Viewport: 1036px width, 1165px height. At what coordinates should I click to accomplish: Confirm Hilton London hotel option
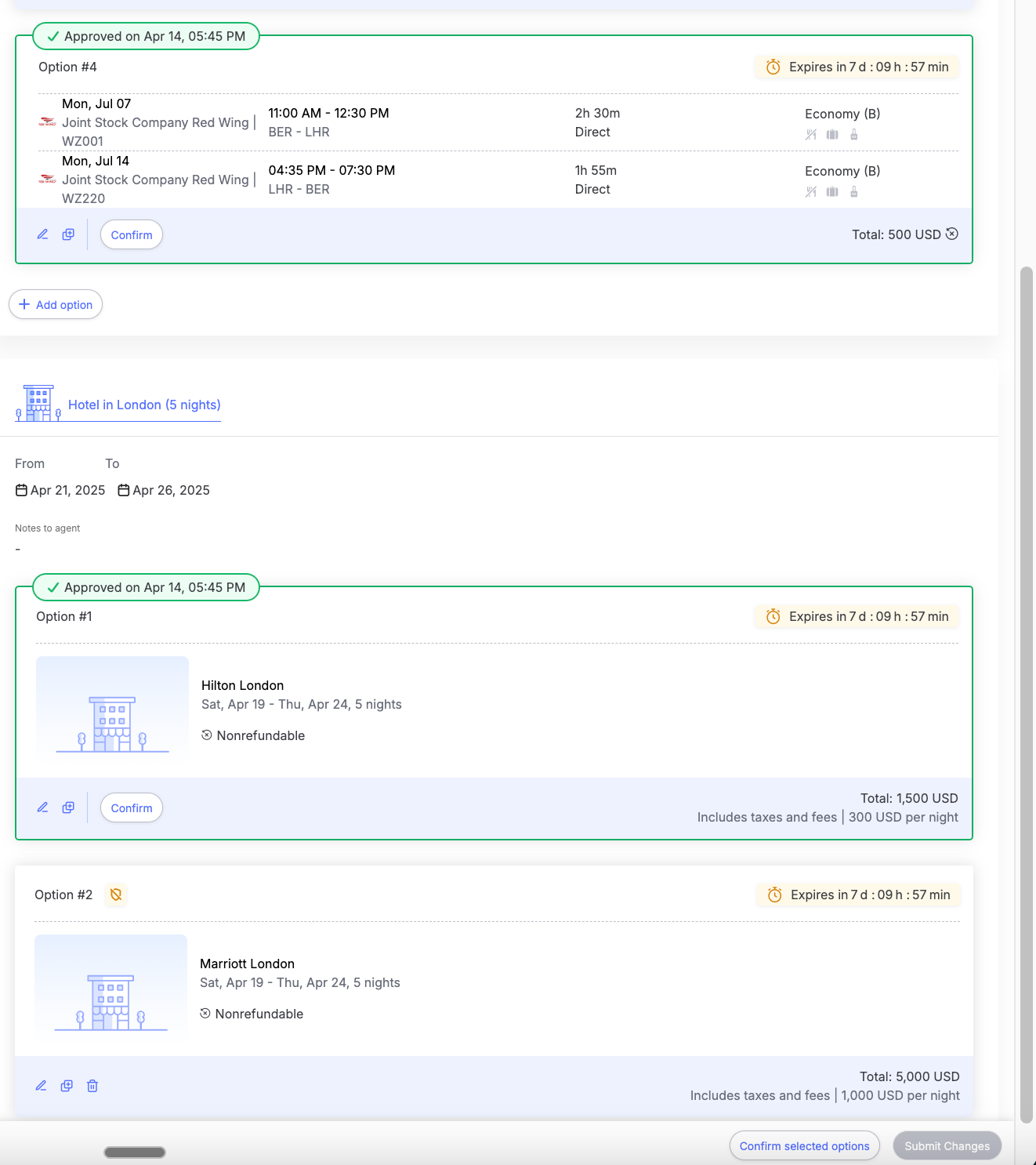(x=132, y=808)
